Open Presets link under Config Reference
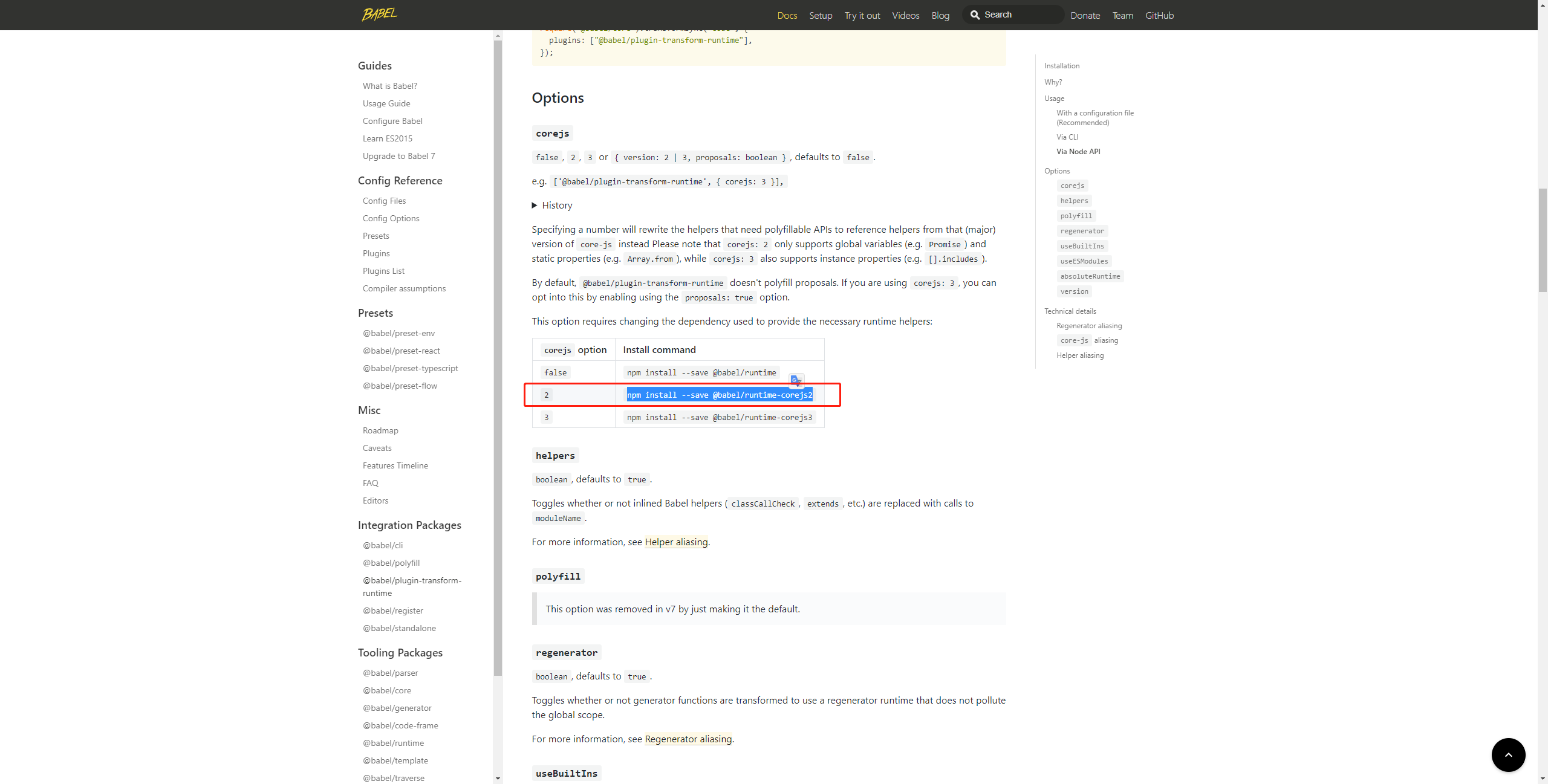Viewport: 1548px width, 784px height. coord(376,236)
